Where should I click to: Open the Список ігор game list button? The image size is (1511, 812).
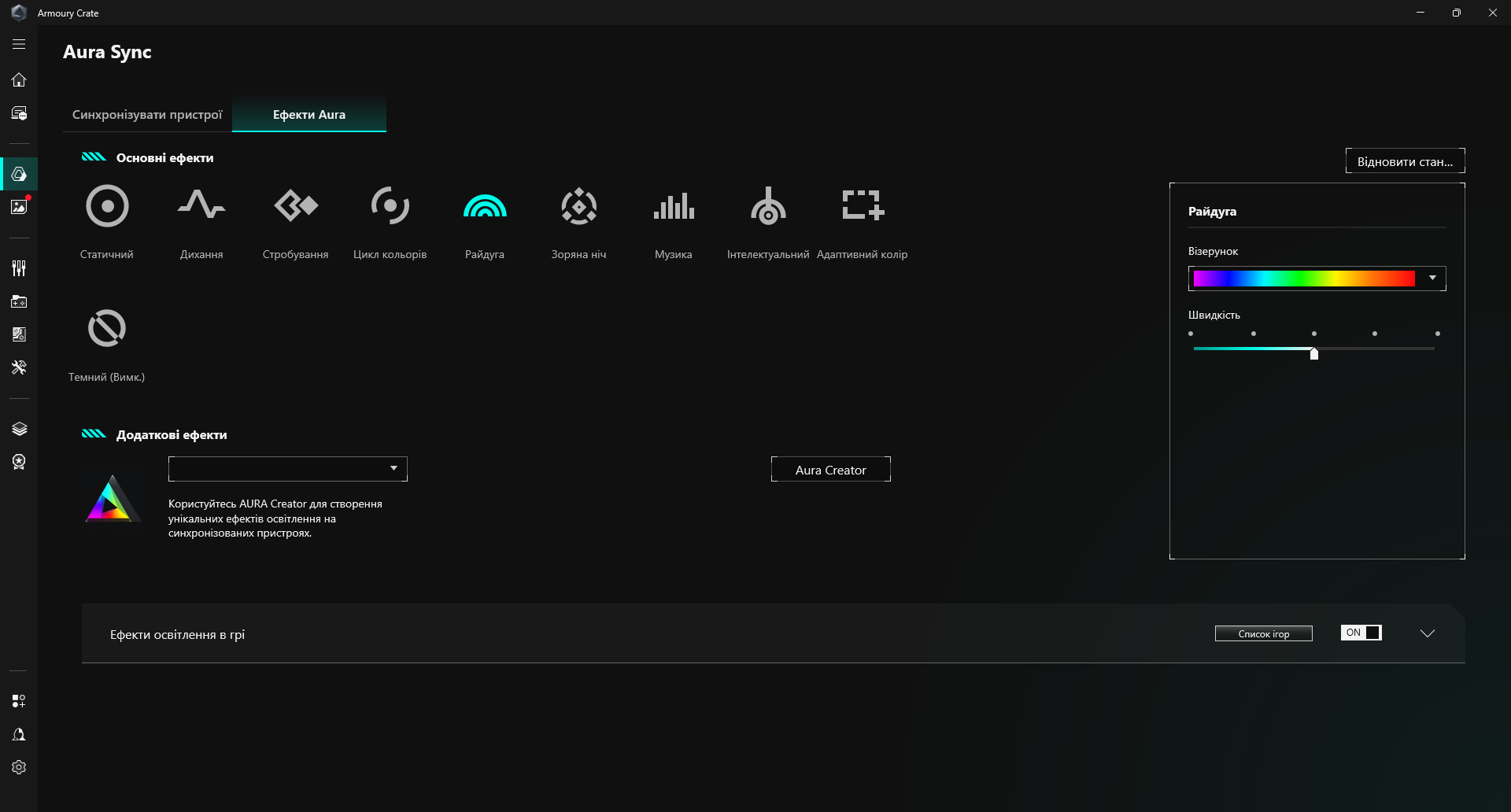tap(1264, 633)
